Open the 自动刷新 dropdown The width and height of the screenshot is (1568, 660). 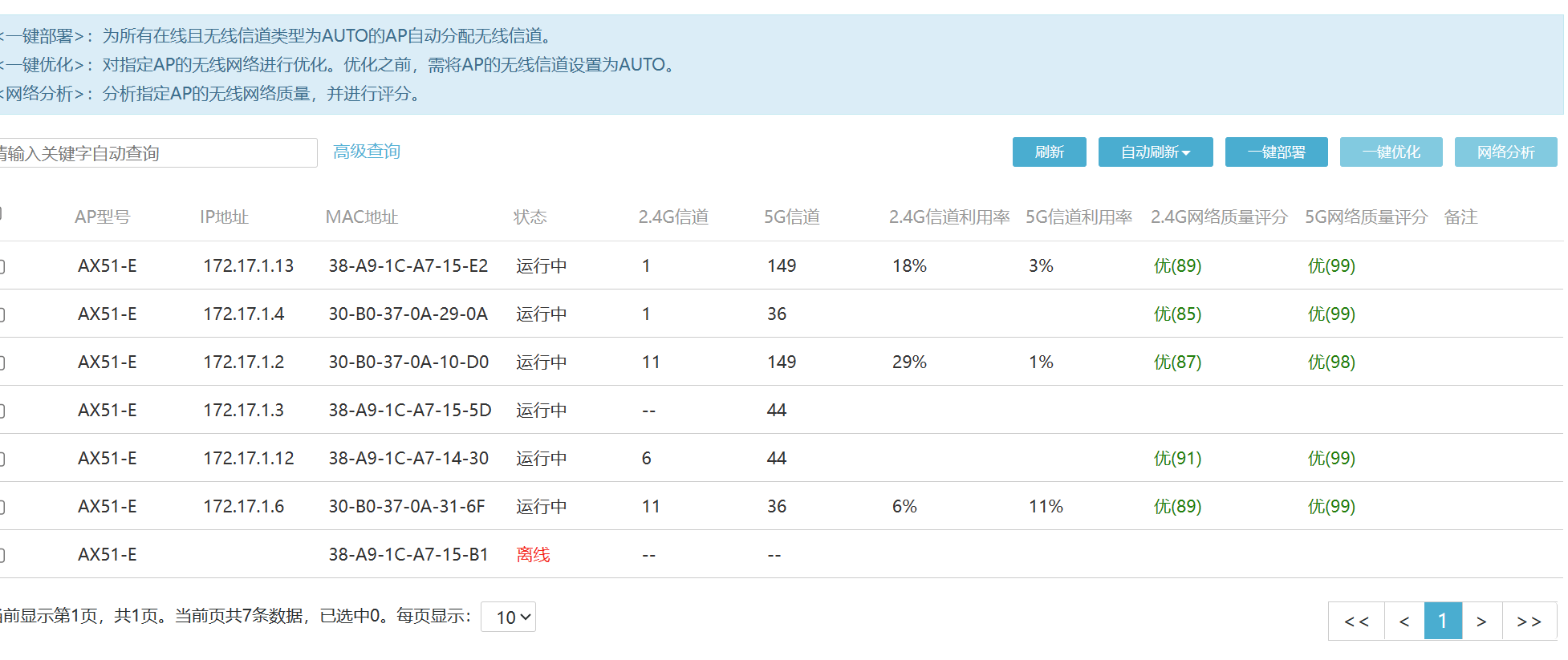coord(1155,152)
